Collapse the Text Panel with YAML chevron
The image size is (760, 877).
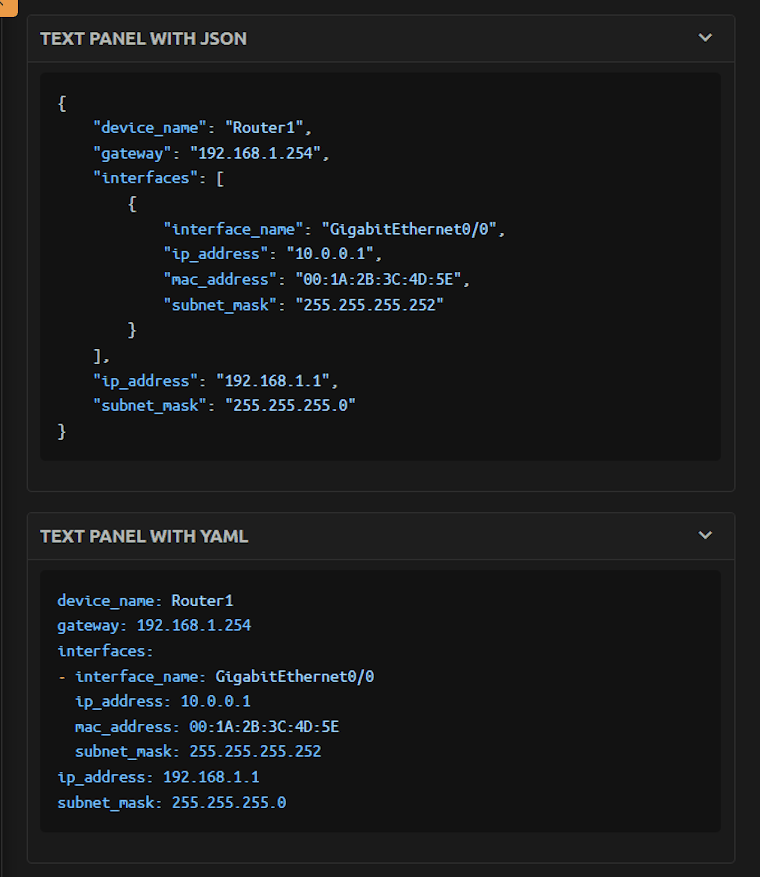click(705, 535)
